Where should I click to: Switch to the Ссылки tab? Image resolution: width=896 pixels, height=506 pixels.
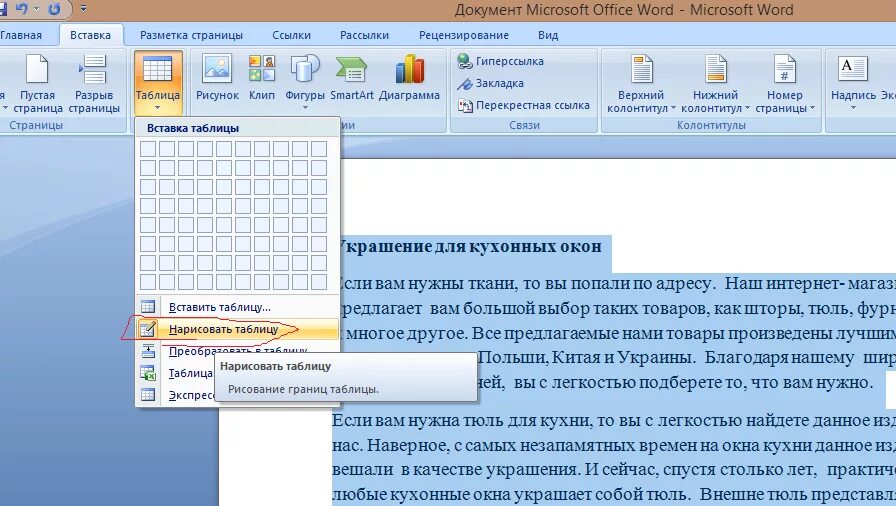pyautogui.click(x=291, y=35)
